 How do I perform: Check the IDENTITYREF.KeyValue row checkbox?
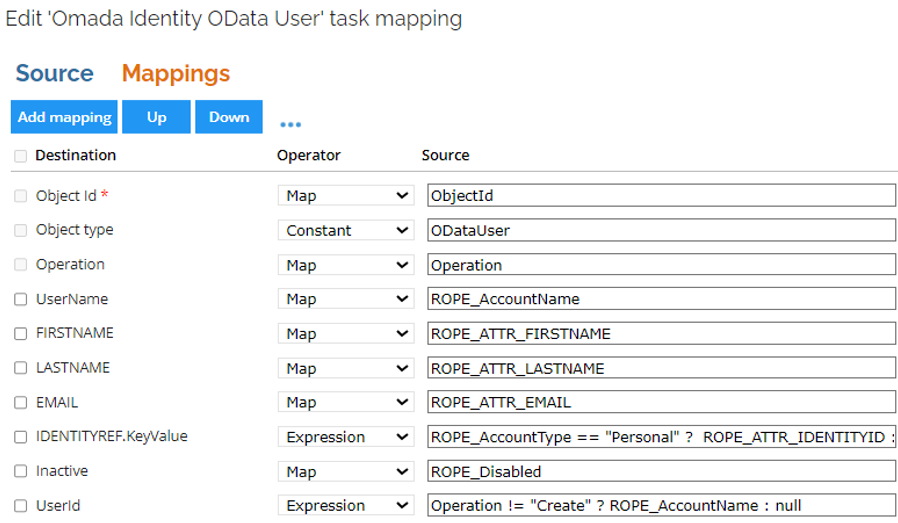[x=21, y=437]
